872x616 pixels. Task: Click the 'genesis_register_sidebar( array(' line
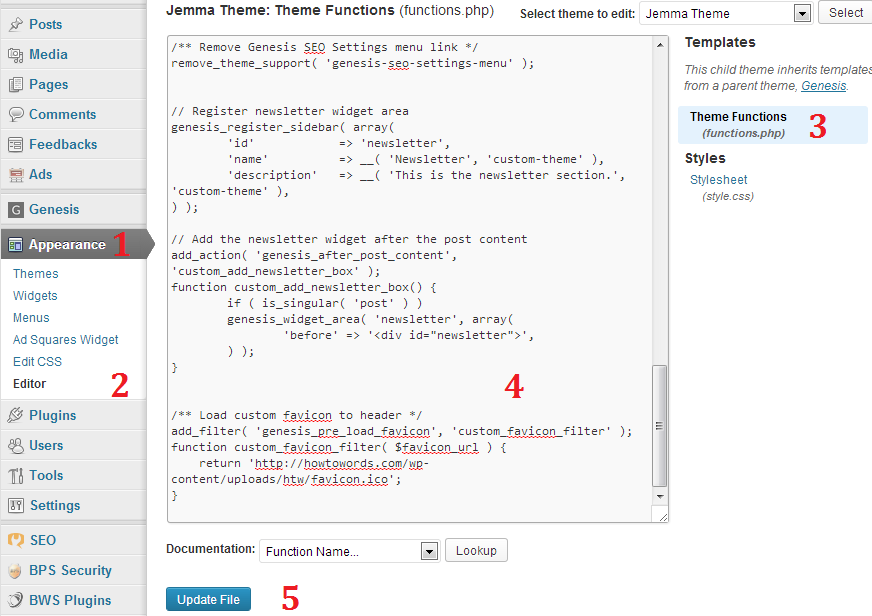(x=283, y=127)
